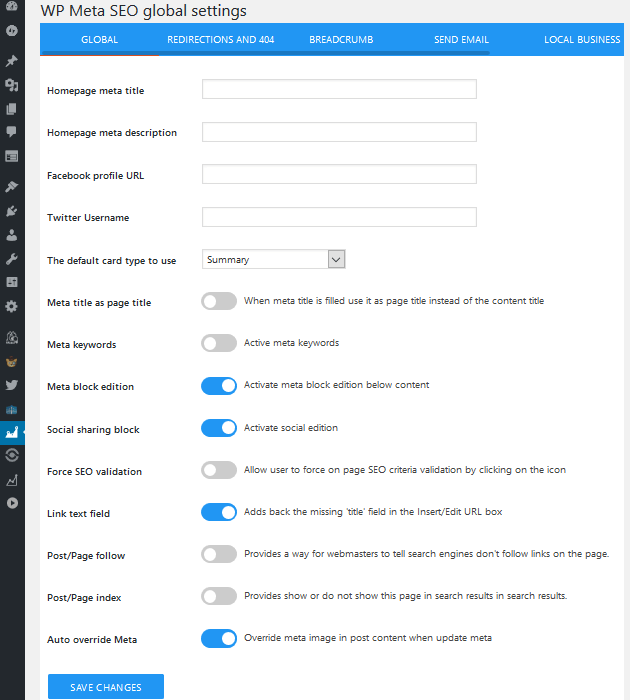
Task: Click the blue folded map icon
Action: 12,409
